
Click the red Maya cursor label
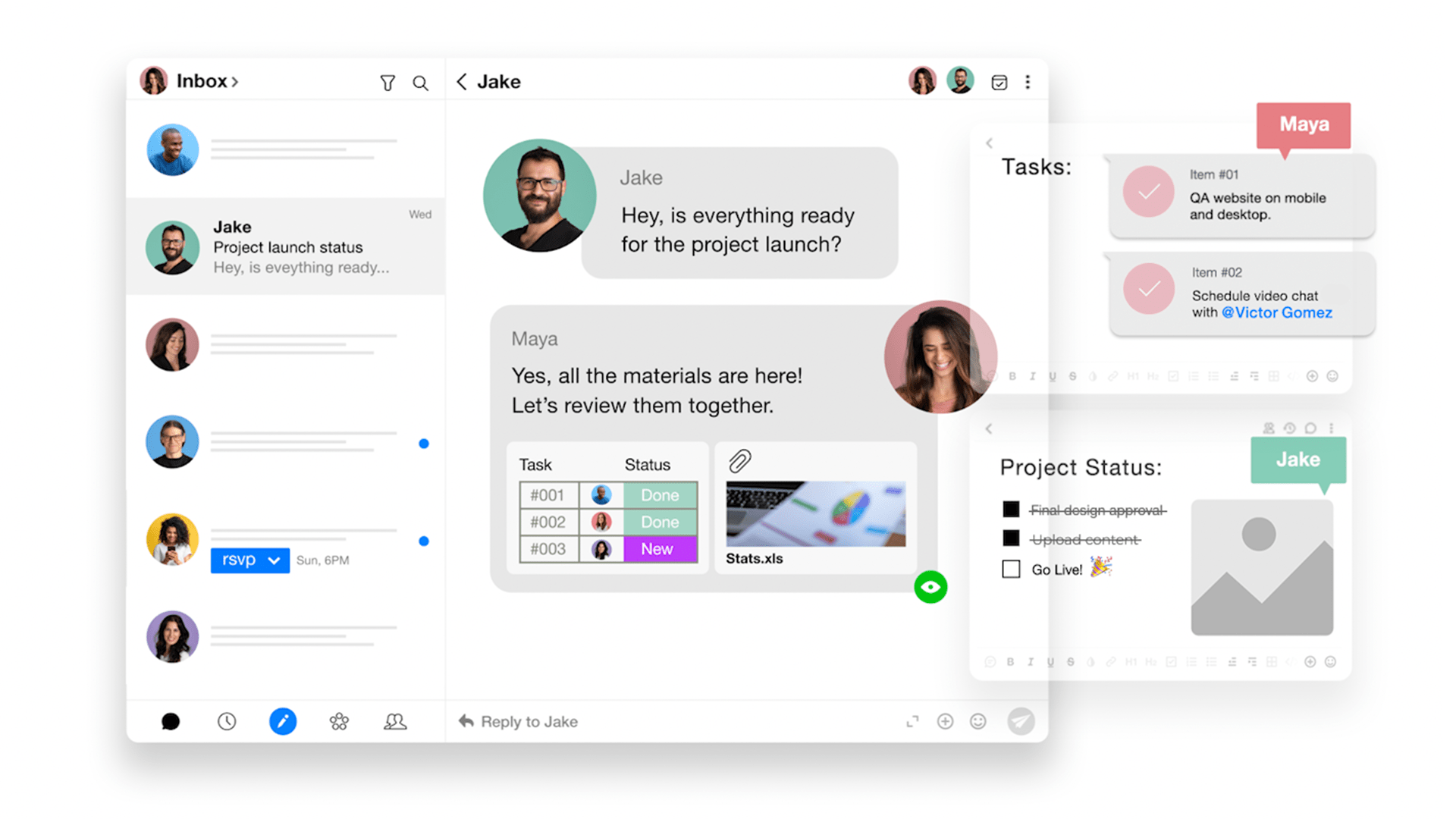click(1304, 124)
